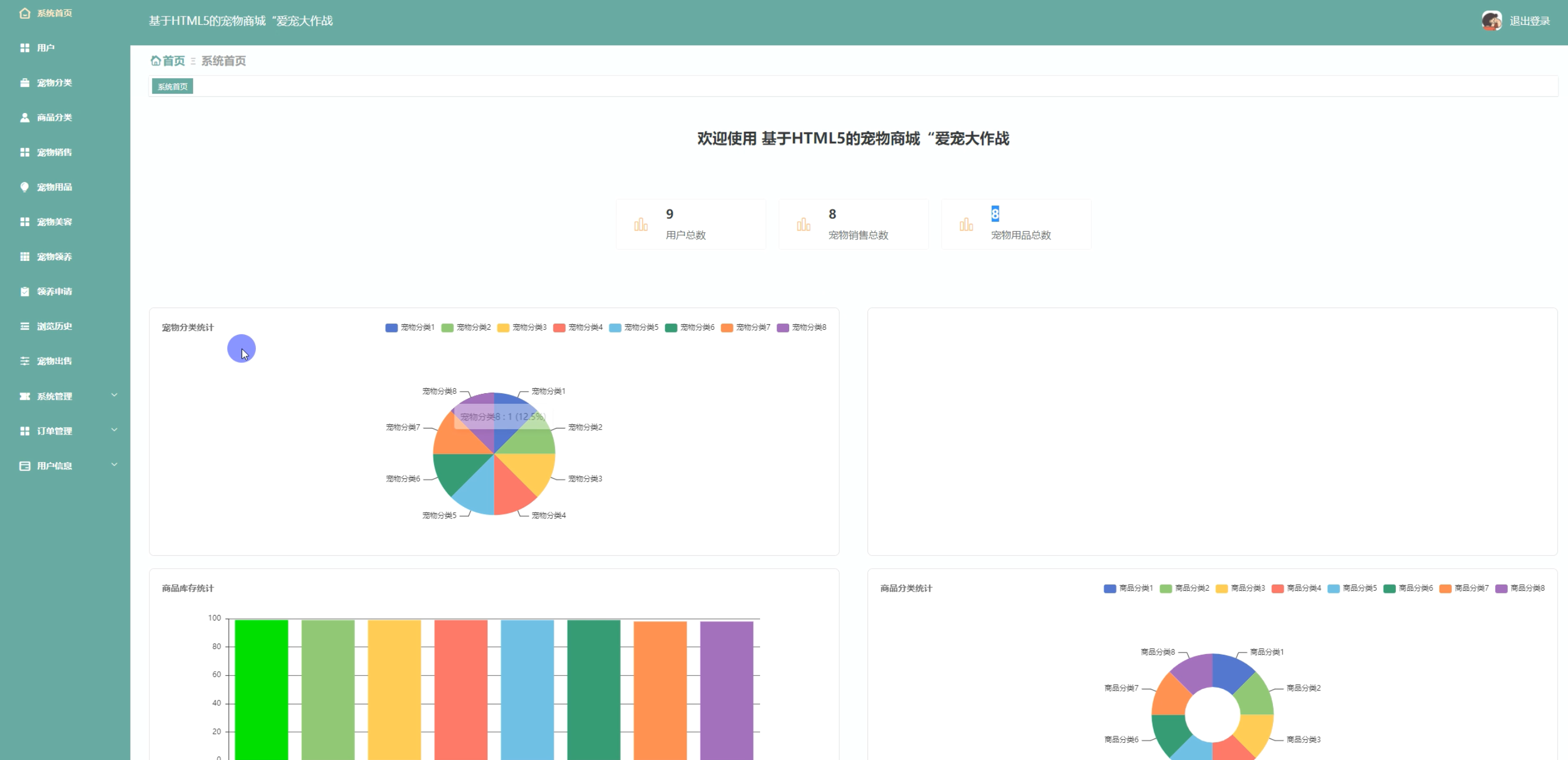Viewport: 1568px width, 760px height.
Task: Click the 商品分类6 dark green legend swatch
Action: pos(1390,588)
